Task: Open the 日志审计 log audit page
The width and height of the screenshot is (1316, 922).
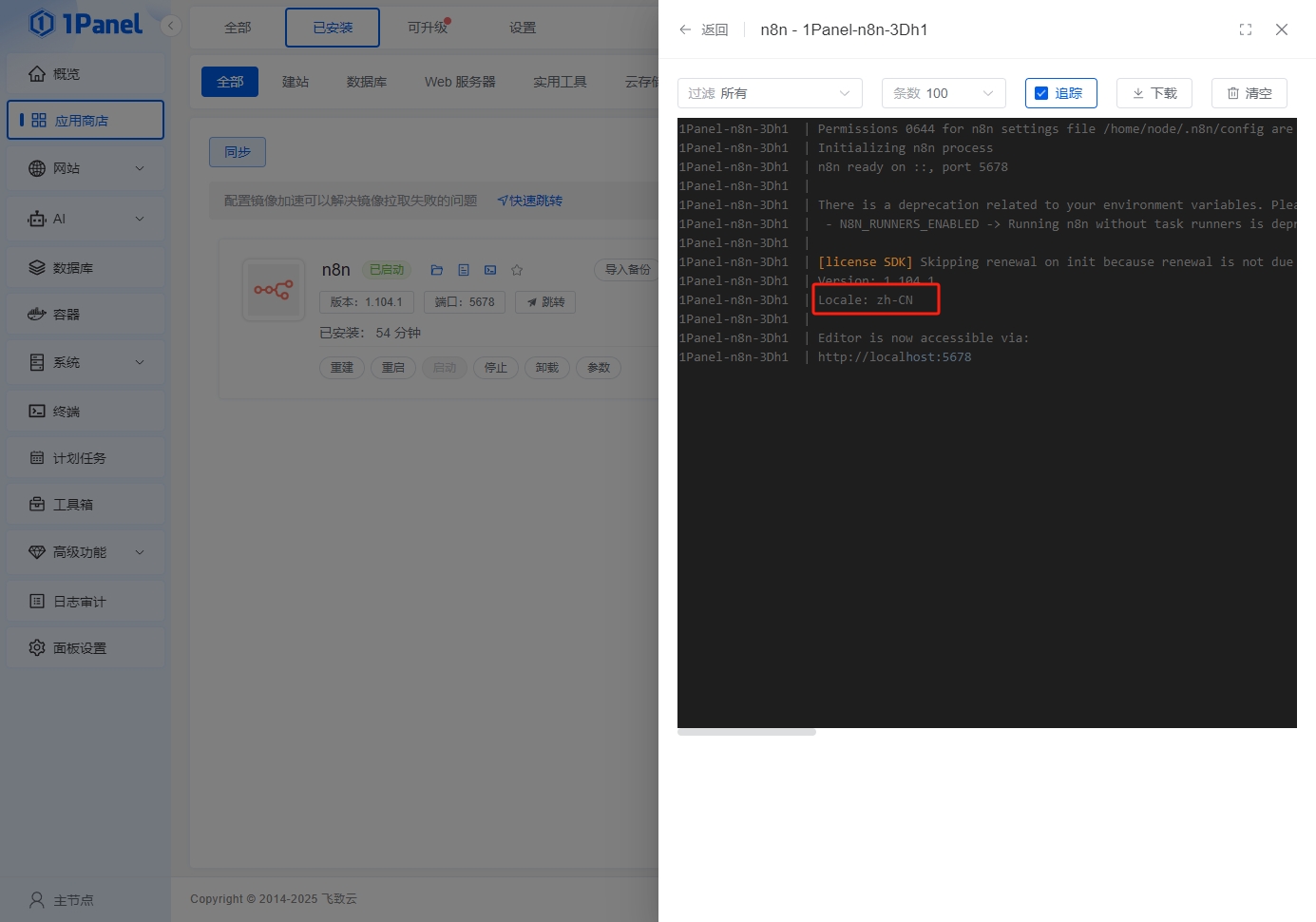Action: point(86,602)
